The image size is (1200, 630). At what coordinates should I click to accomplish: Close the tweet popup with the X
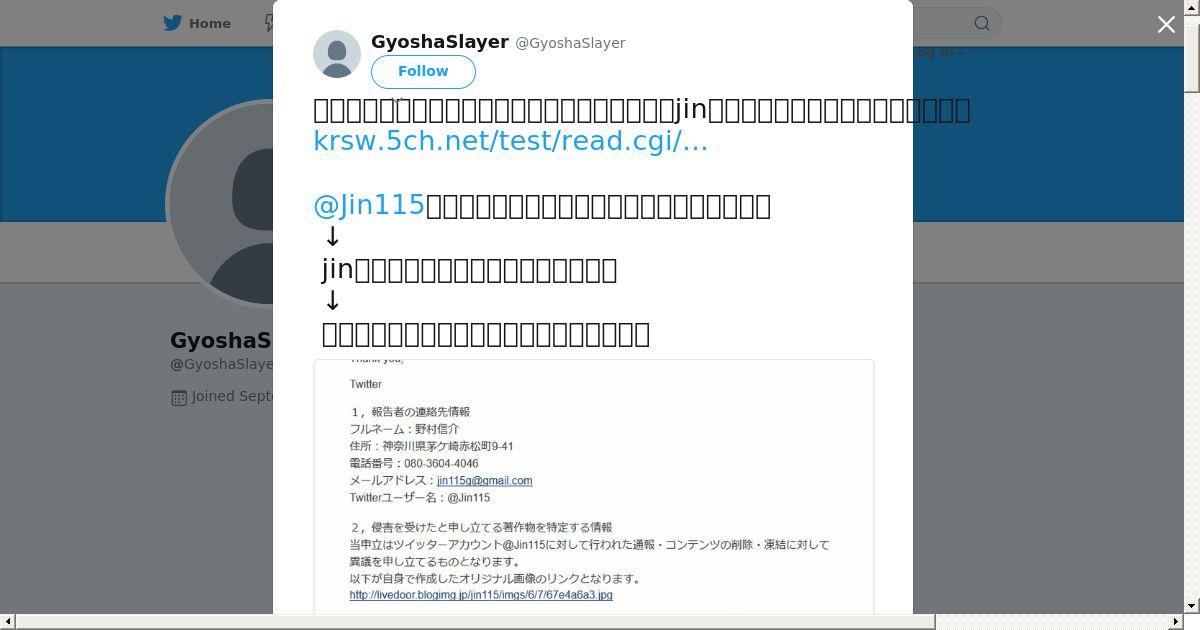pyautogui.click(x=1166, y=25)
